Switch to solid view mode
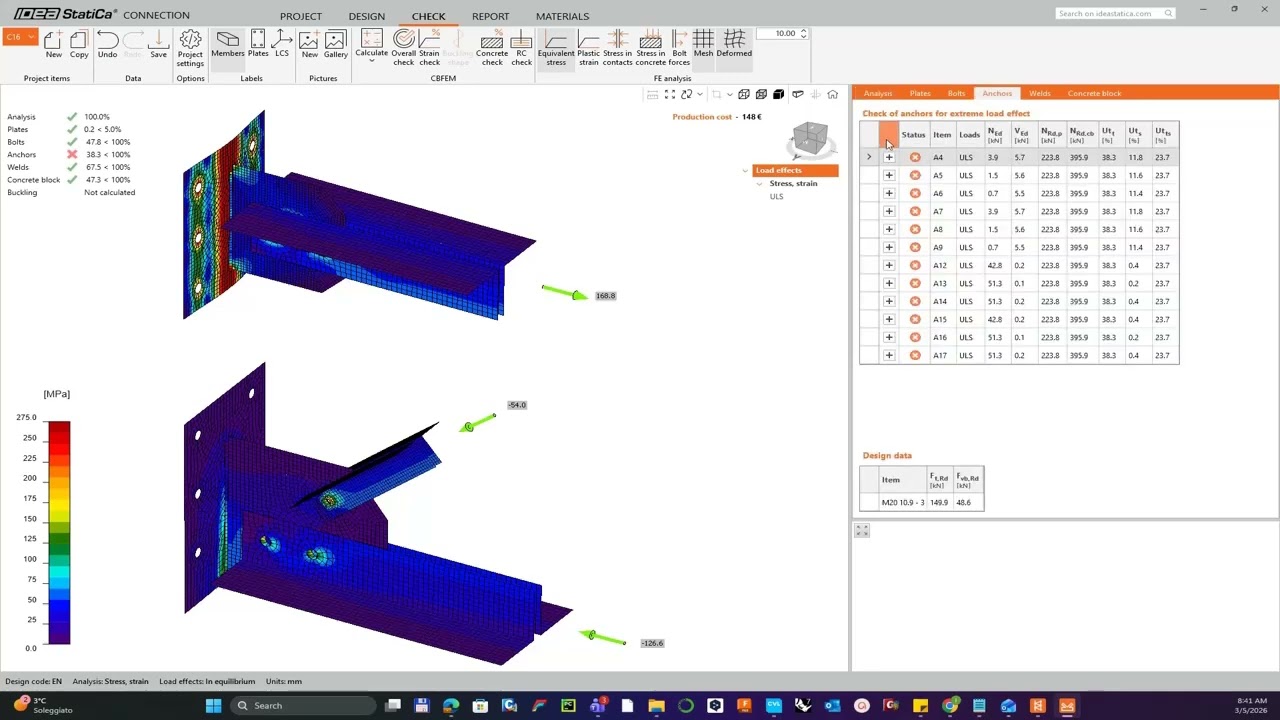The height and width of the screenshot is (720, 1280). pos(779,94)
